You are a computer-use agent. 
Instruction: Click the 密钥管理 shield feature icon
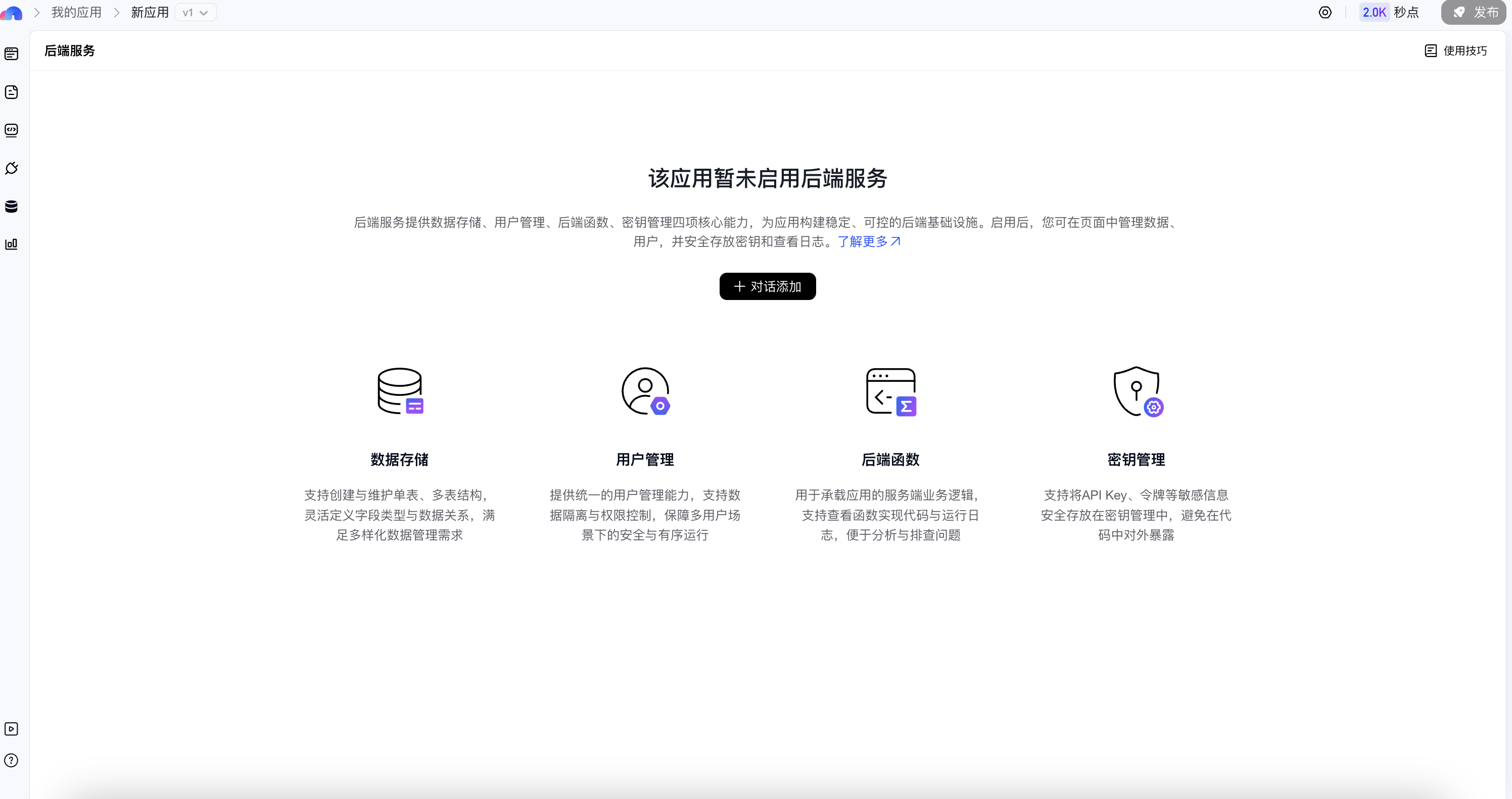[1137, 391]
